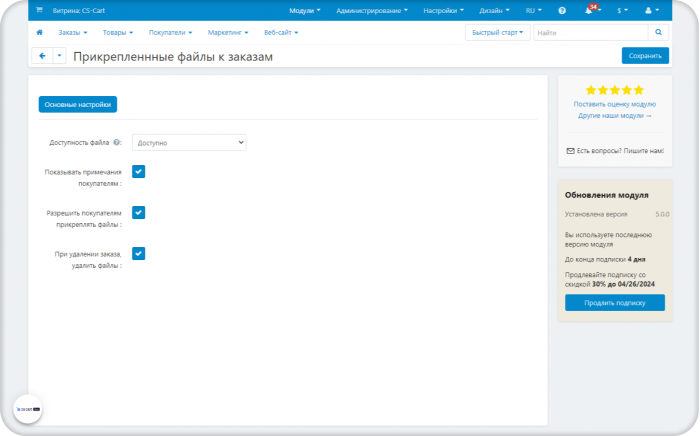Open the $ currency dropdown
700x436 pixels.
[622, 10]
